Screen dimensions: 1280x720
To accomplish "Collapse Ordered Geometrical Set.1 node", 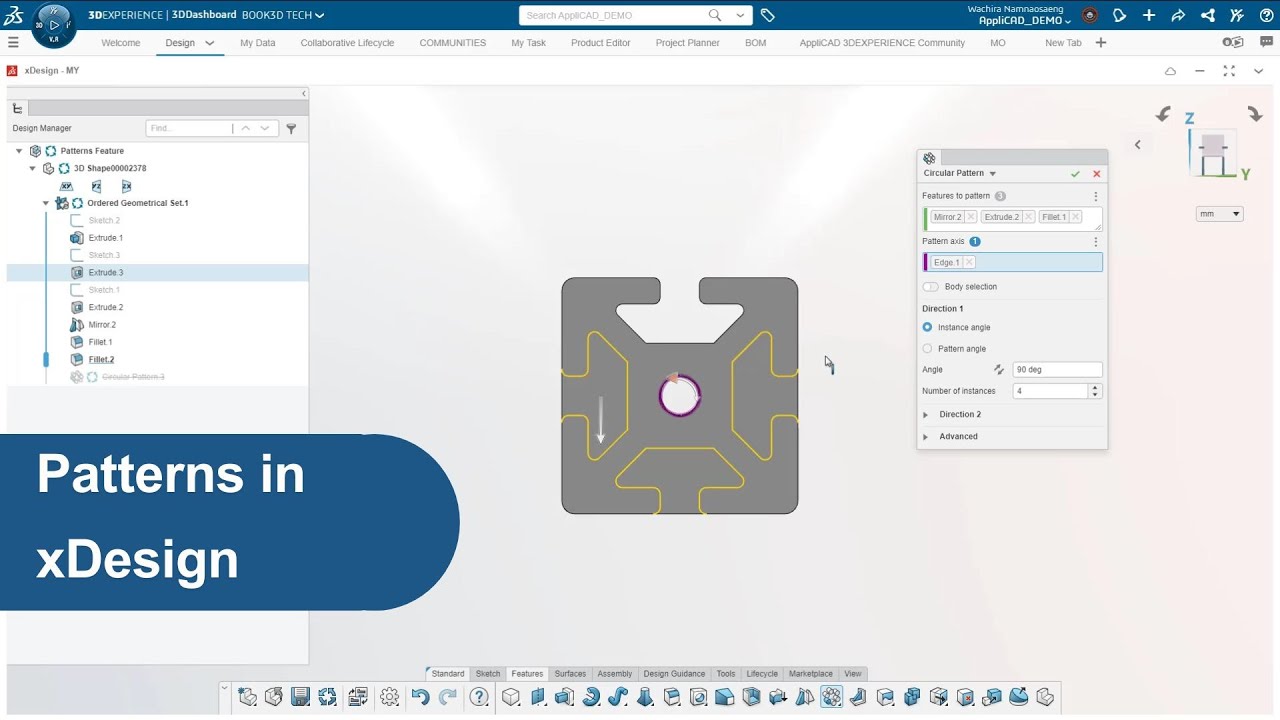I will point(45,203).
